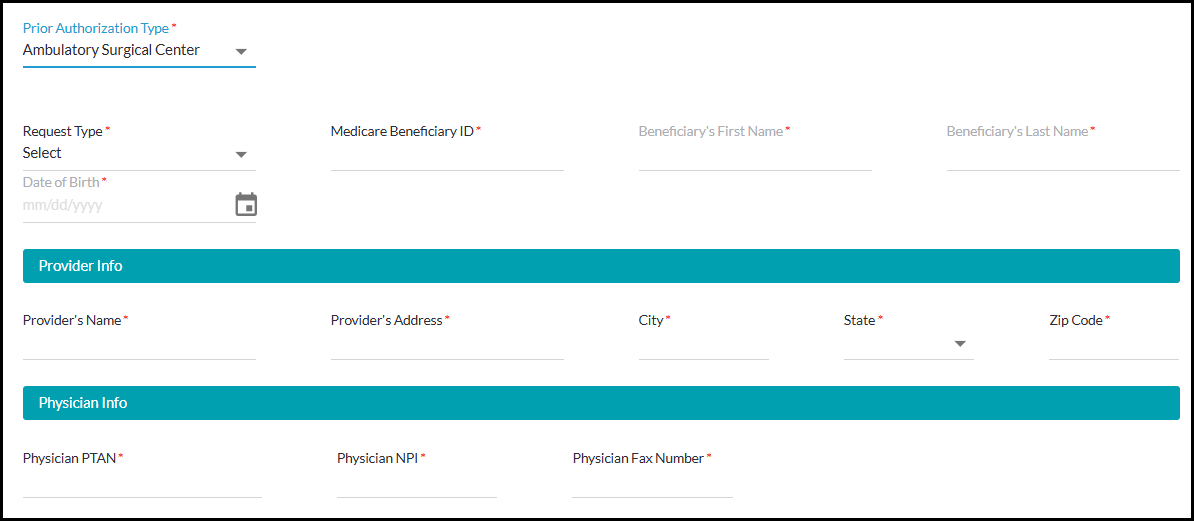
Task: Click the Zip Code field
Action: click(x=1113, y=345)
